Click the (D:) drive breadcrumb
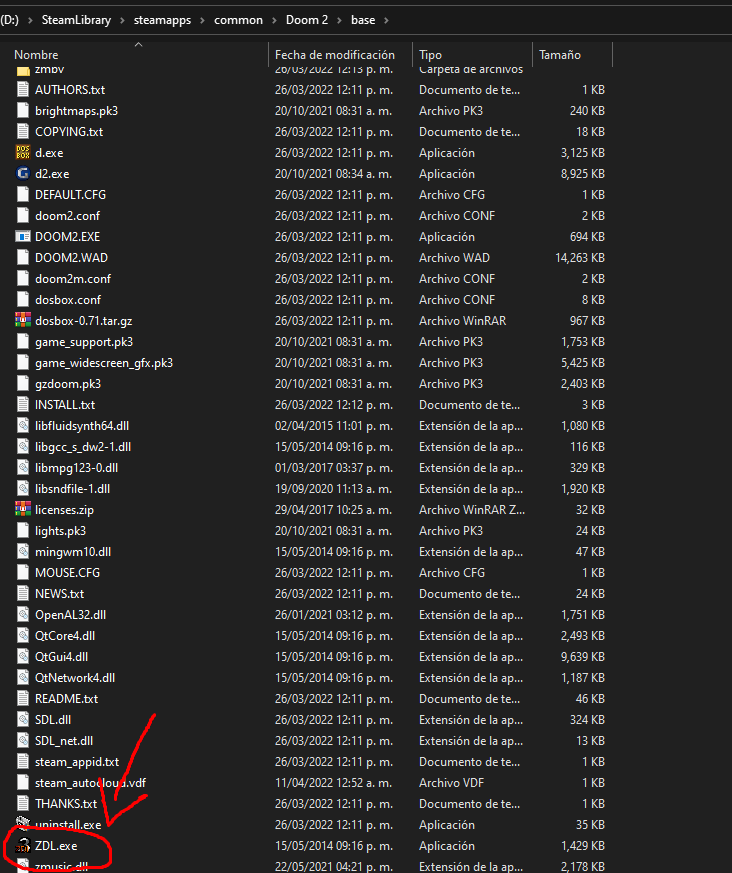 click(9, 20)
